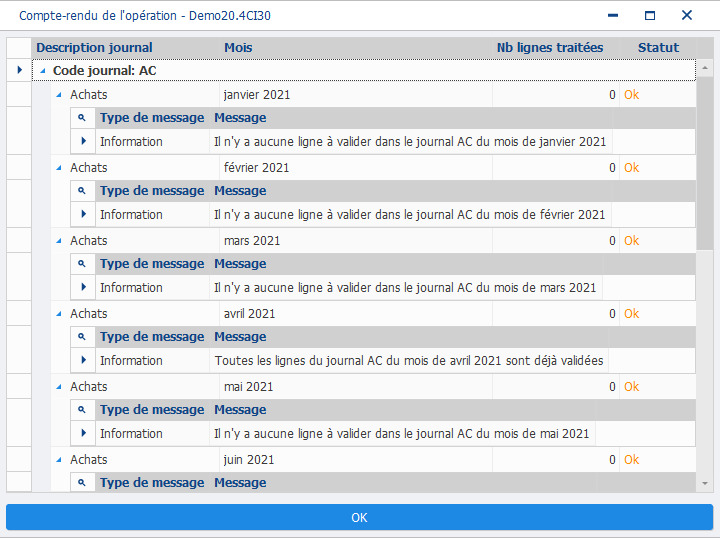Select the janvier 2021 month cell
The width and height of the screenshot is (720, 538).
356,95
